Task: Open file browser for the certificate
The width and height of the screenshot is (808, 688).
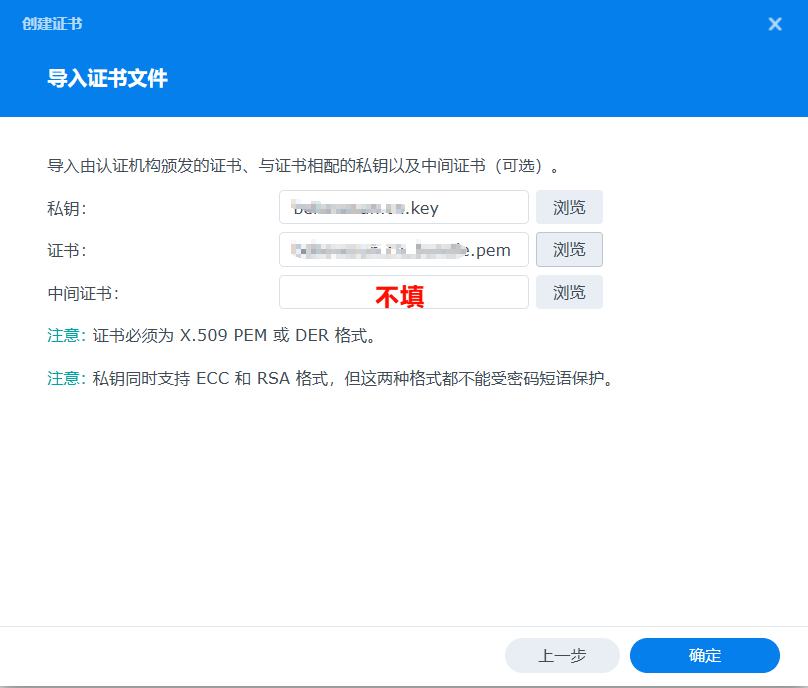Action: [x=569, y=249]
